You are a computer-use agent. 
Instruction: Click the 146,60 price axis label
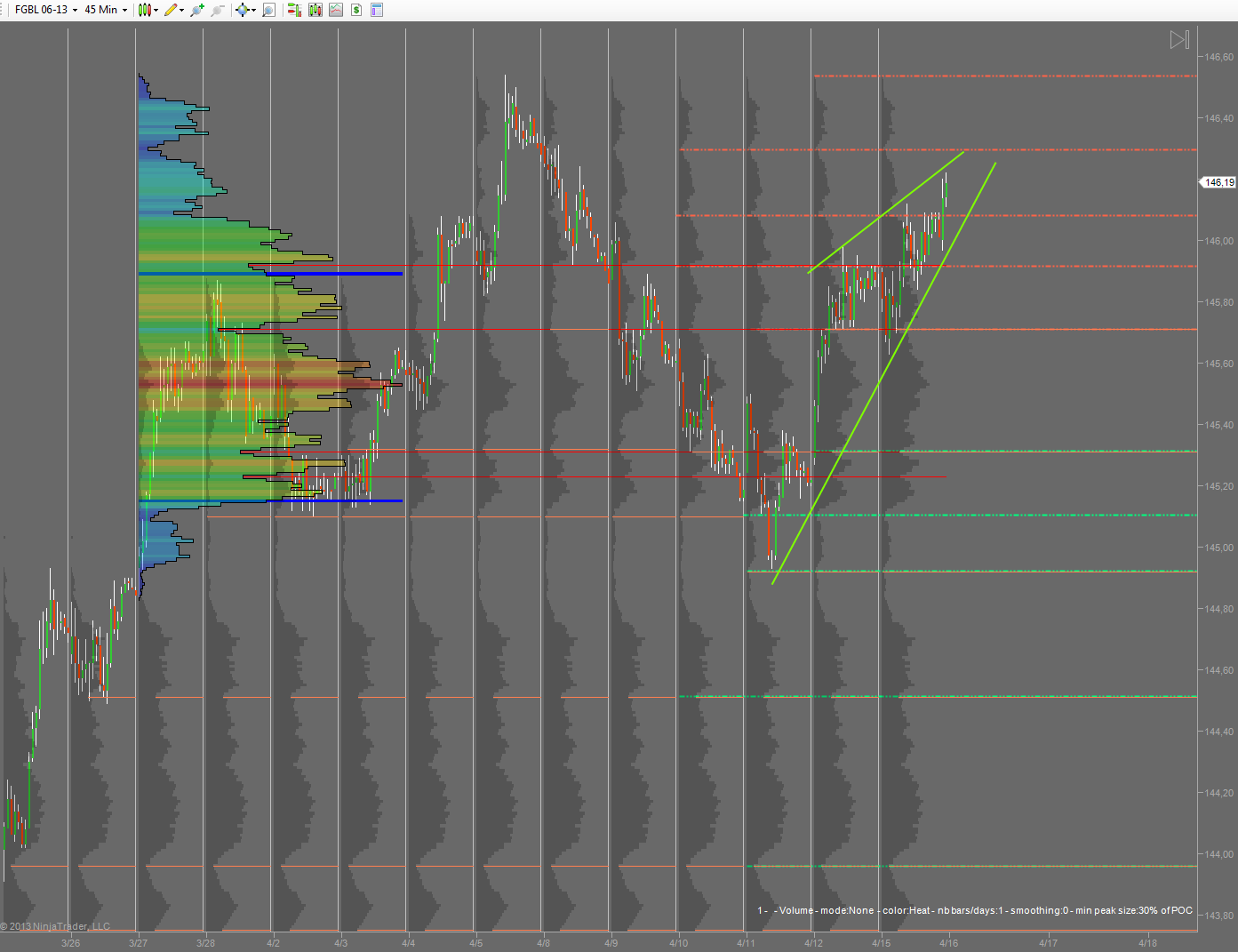click(1219, 57)
